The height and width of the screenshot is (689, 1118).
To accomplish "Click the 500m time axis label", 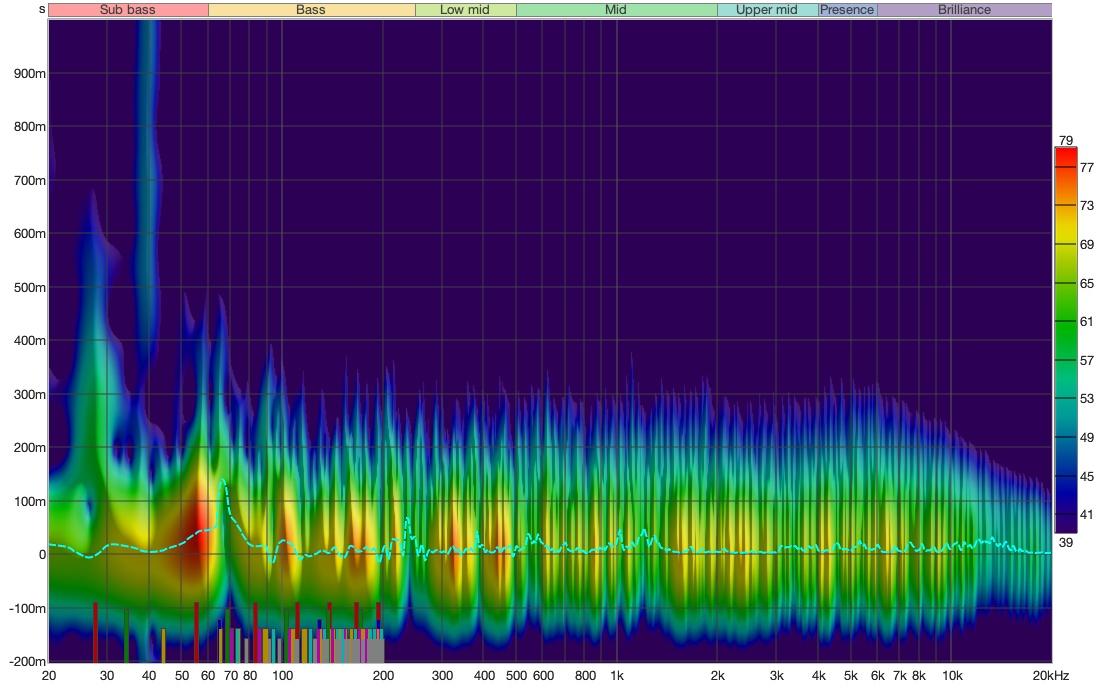I will [x=30, y=287].
